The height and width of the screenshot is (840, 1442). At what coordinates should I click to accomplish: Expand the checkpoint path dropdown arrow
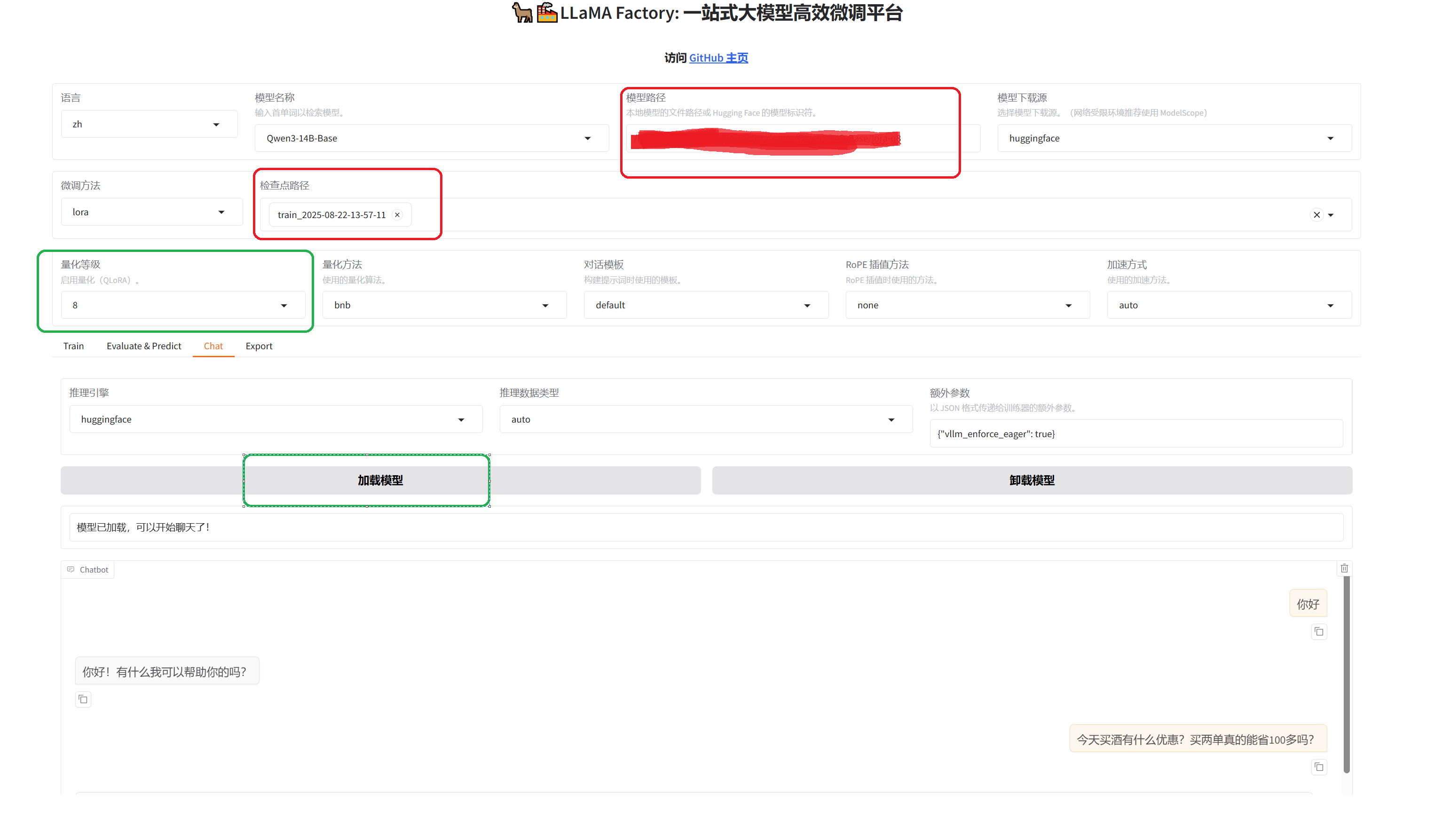click(1331, 215)
